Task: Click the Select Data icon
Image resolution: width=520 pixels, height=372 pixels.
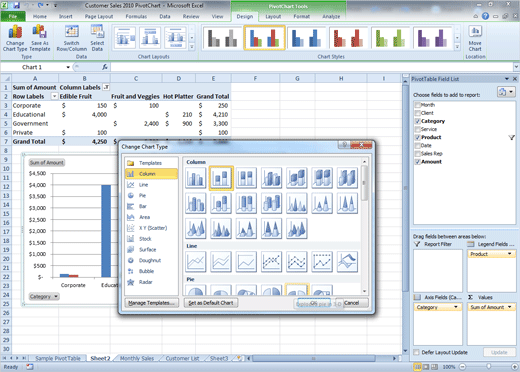Action: (97, 38)
